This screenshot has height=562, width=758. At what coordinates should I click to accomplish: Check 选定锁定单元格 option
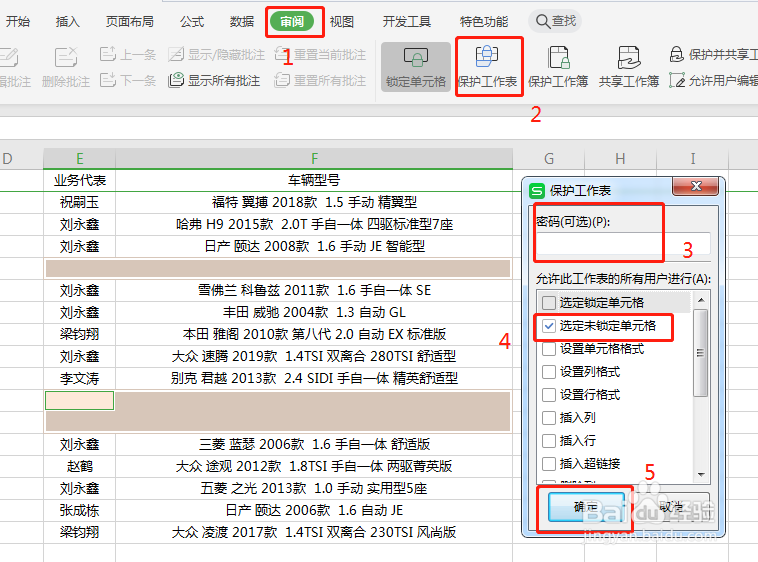(x=549, y=303)
